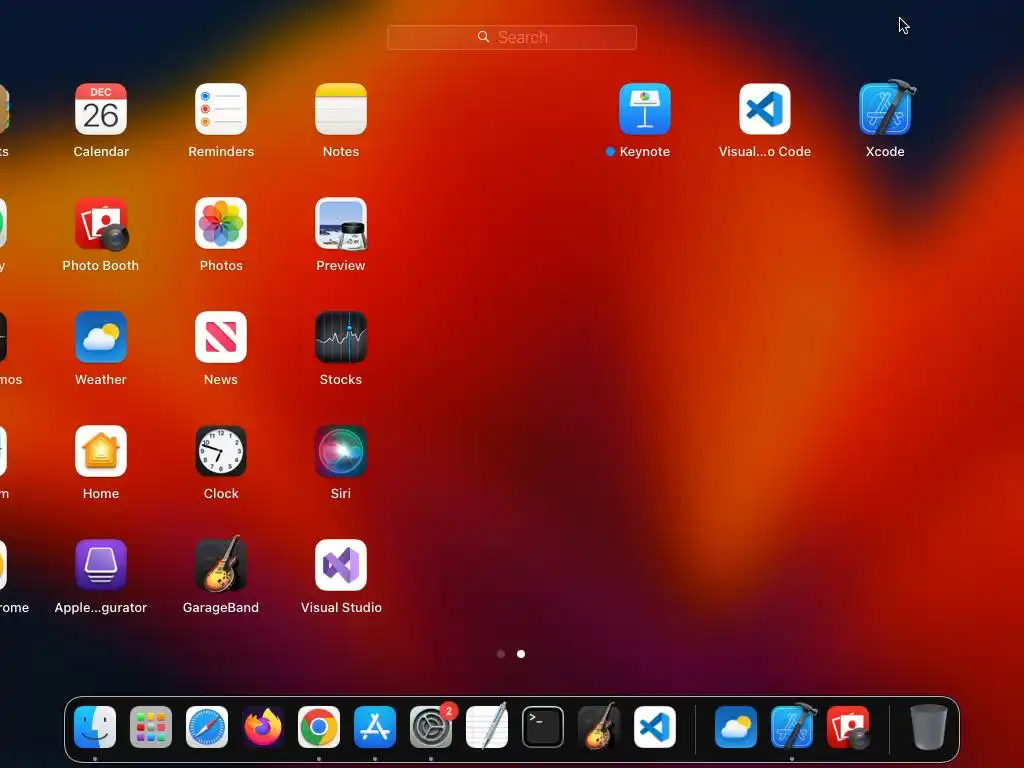The width and height of the screenshot is (1024, 768).
Task: Open Calendar from Launchpad
Action: click(101, 109)
